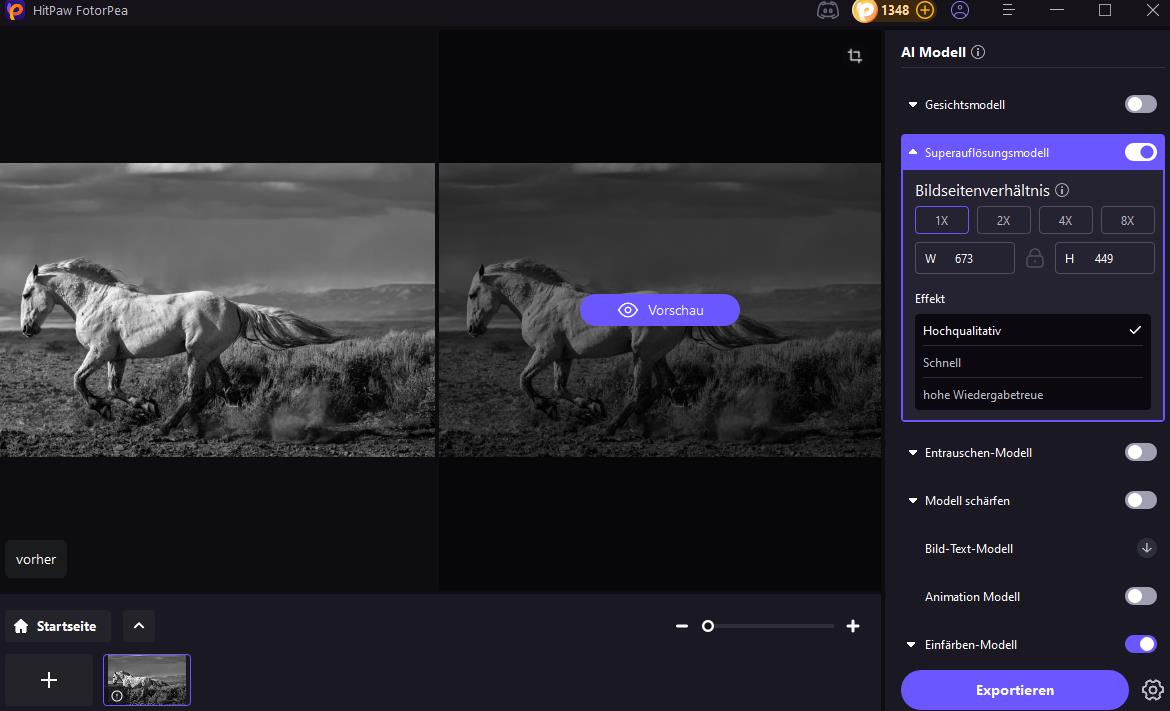Image resolution: width=1170 pixels, height=711 pixels.
Task: Open the Discord community icon
Action: coord(827,11)
